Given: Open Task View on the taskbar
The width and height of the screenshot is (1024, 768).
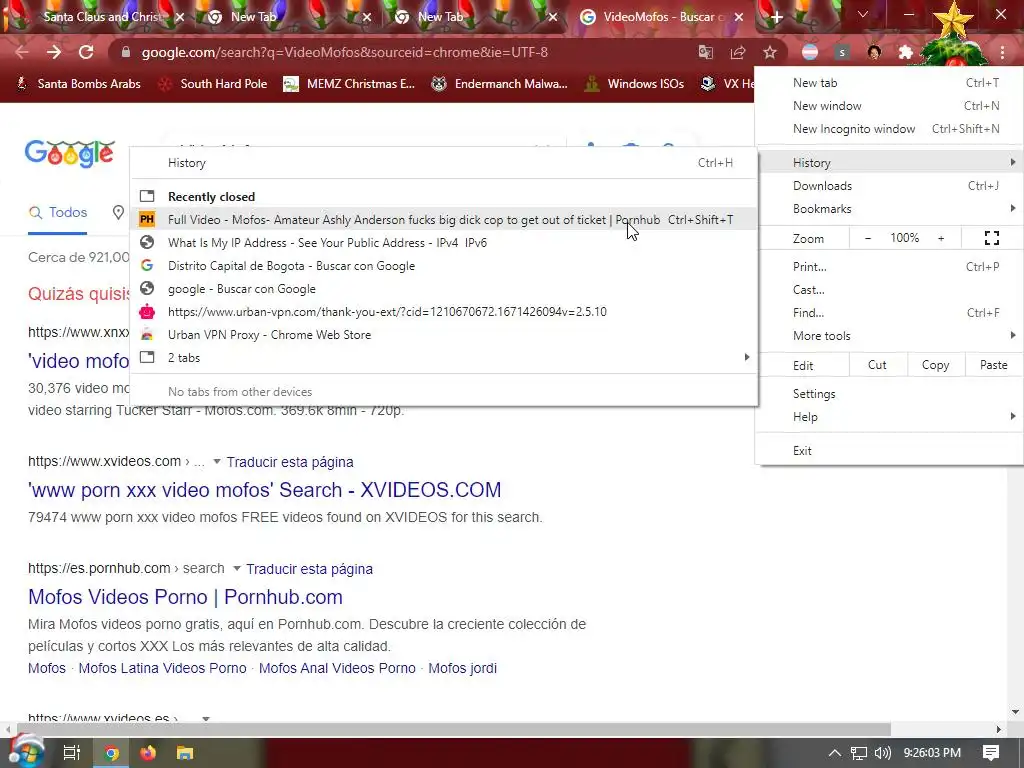Looking at the screenshot, I should click(x=71, y=753).
